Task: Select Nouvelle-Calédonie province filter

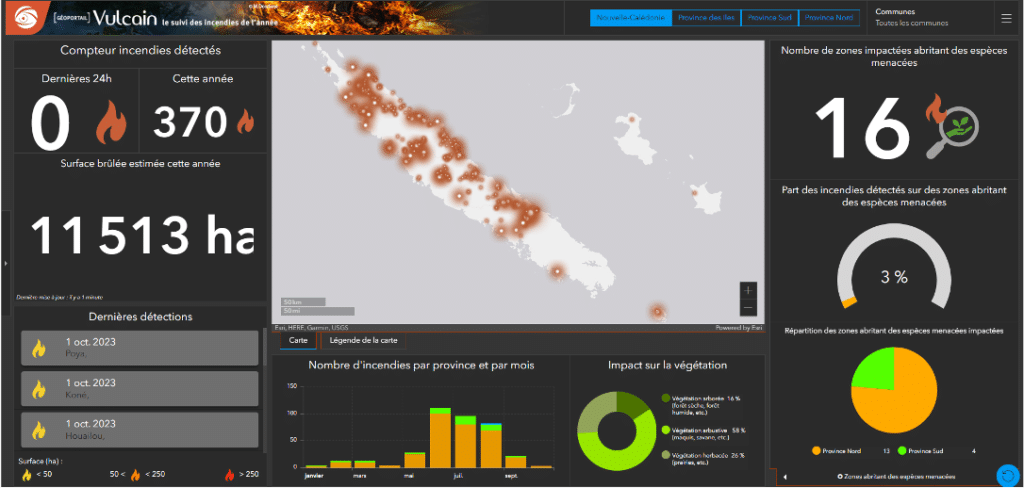Action: [631, 18]
